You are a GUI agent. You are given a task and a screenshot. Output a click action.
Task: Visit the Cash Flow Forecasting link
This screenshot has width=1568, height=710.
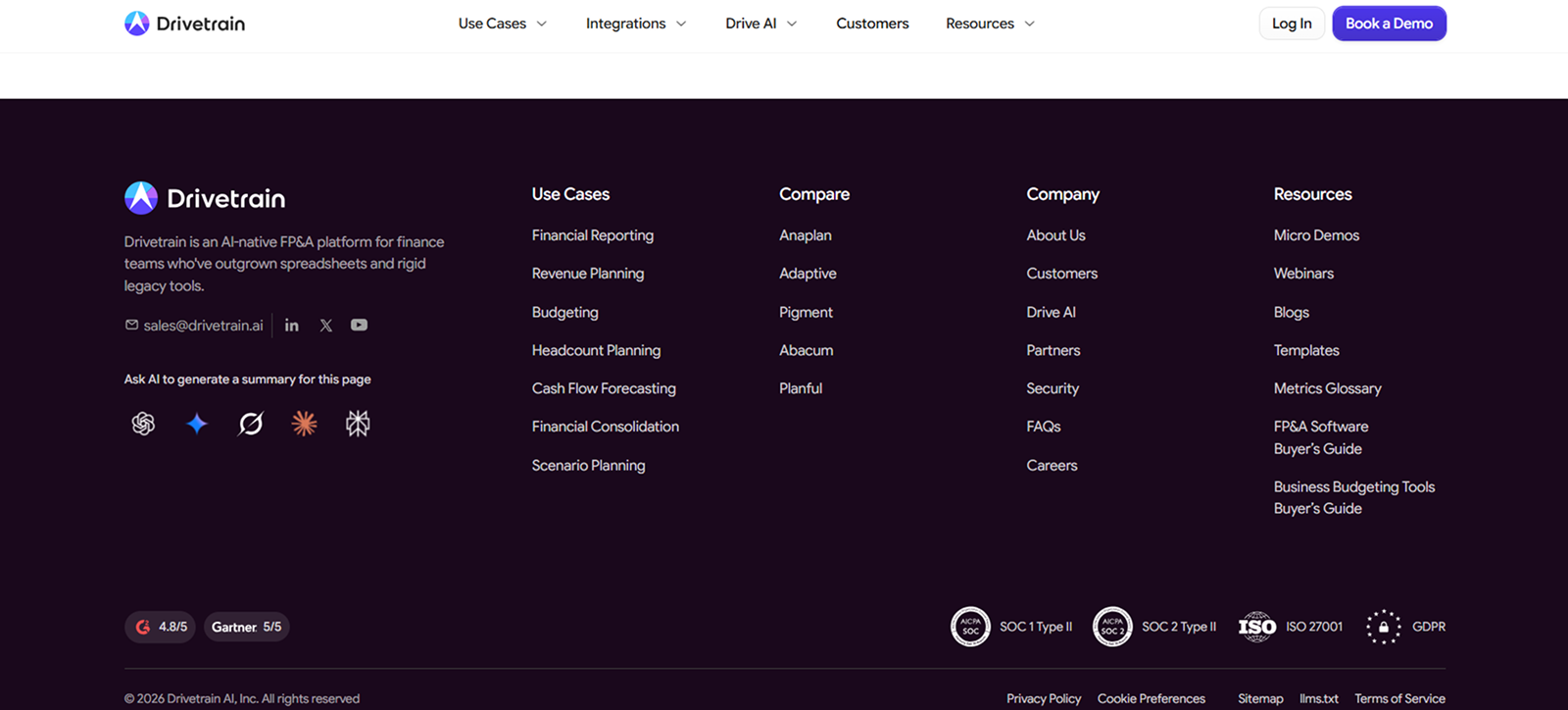pyautogui.click(x=604, y=388)
